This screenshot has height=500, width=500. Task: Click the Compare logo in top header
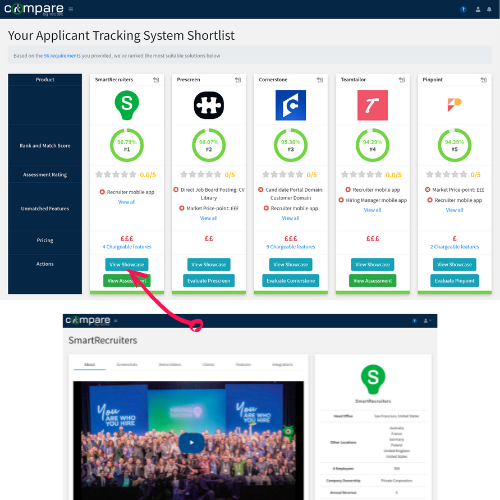[x=34, y=9]
